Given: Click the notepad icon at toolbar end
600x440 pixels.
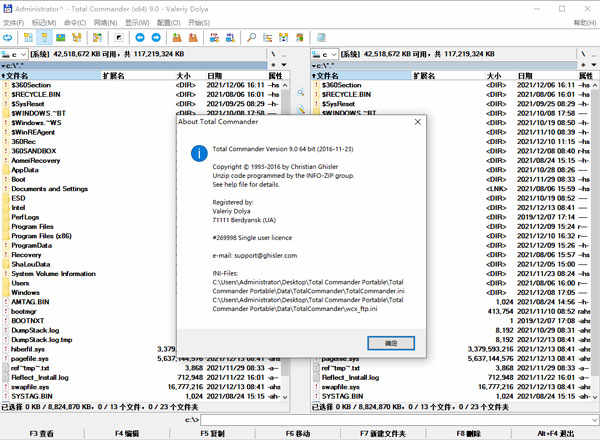Looking at the screenshot, I should pos(321,37).
